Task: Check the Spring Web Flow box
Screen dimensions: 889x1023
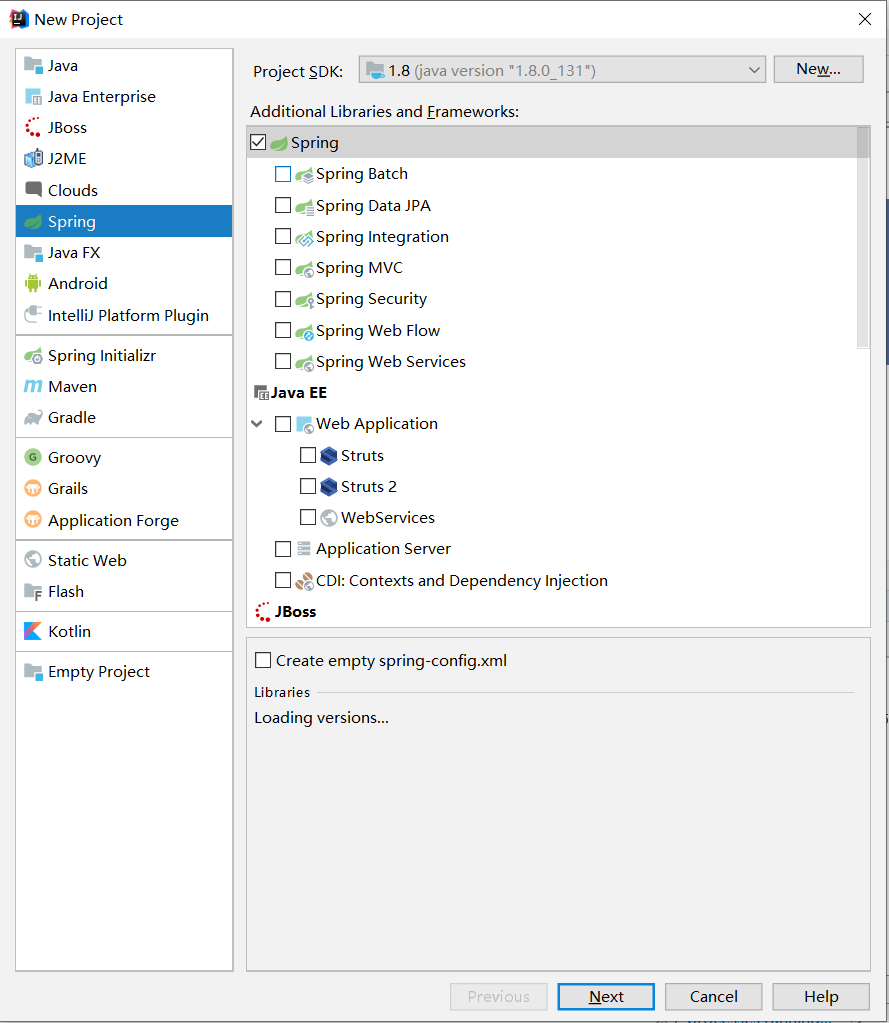Action: coord(282,330)
